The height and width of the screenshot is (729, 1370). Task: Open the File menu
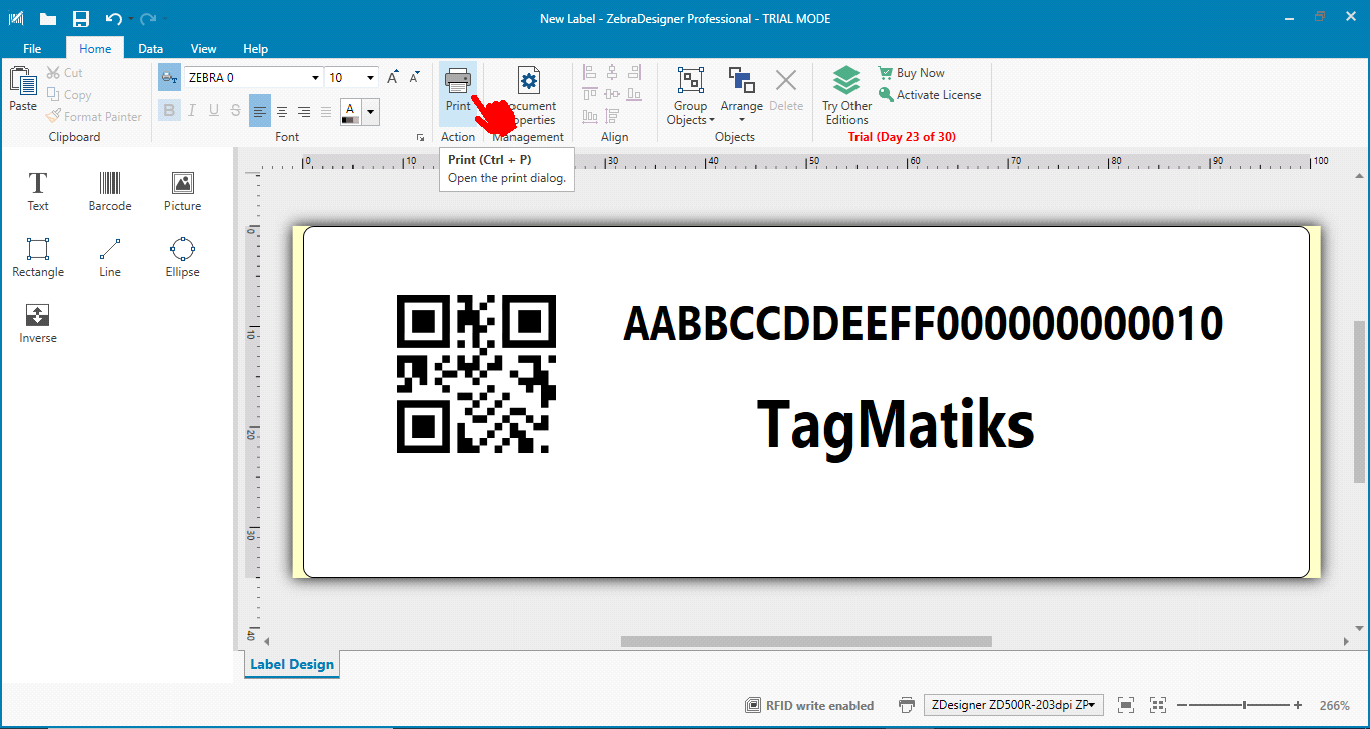[32, 48]
